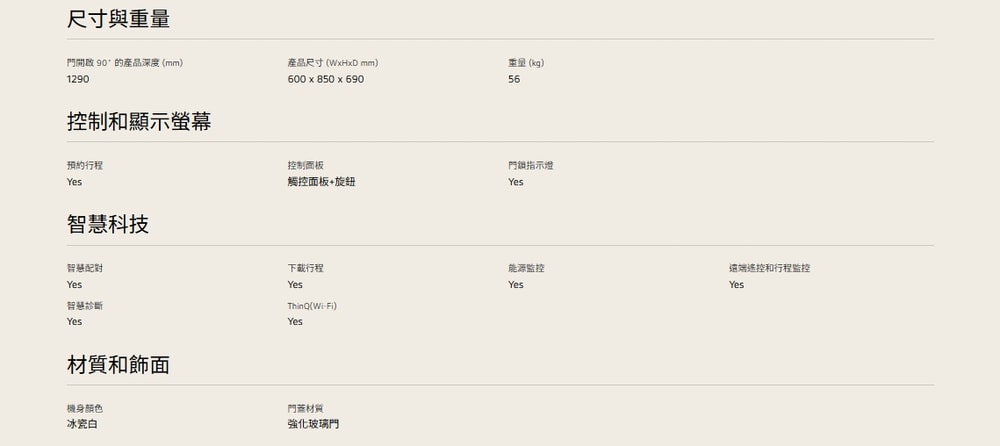This screenshot has width=1000, height=446.
Task: Click the 尺寸與重量 section heading
Action: click(118, 18)
